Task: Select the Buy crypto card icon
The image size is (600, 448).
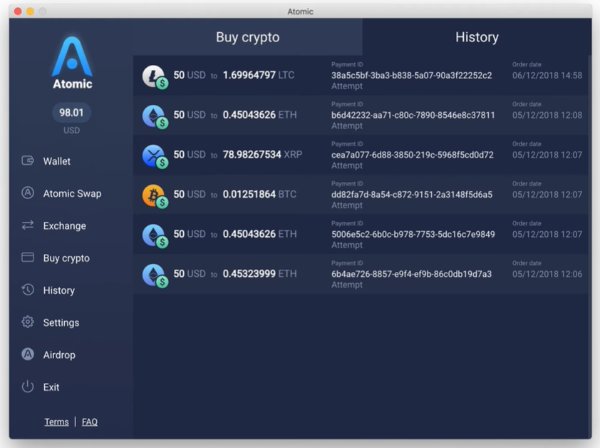Action: point(28,258)
